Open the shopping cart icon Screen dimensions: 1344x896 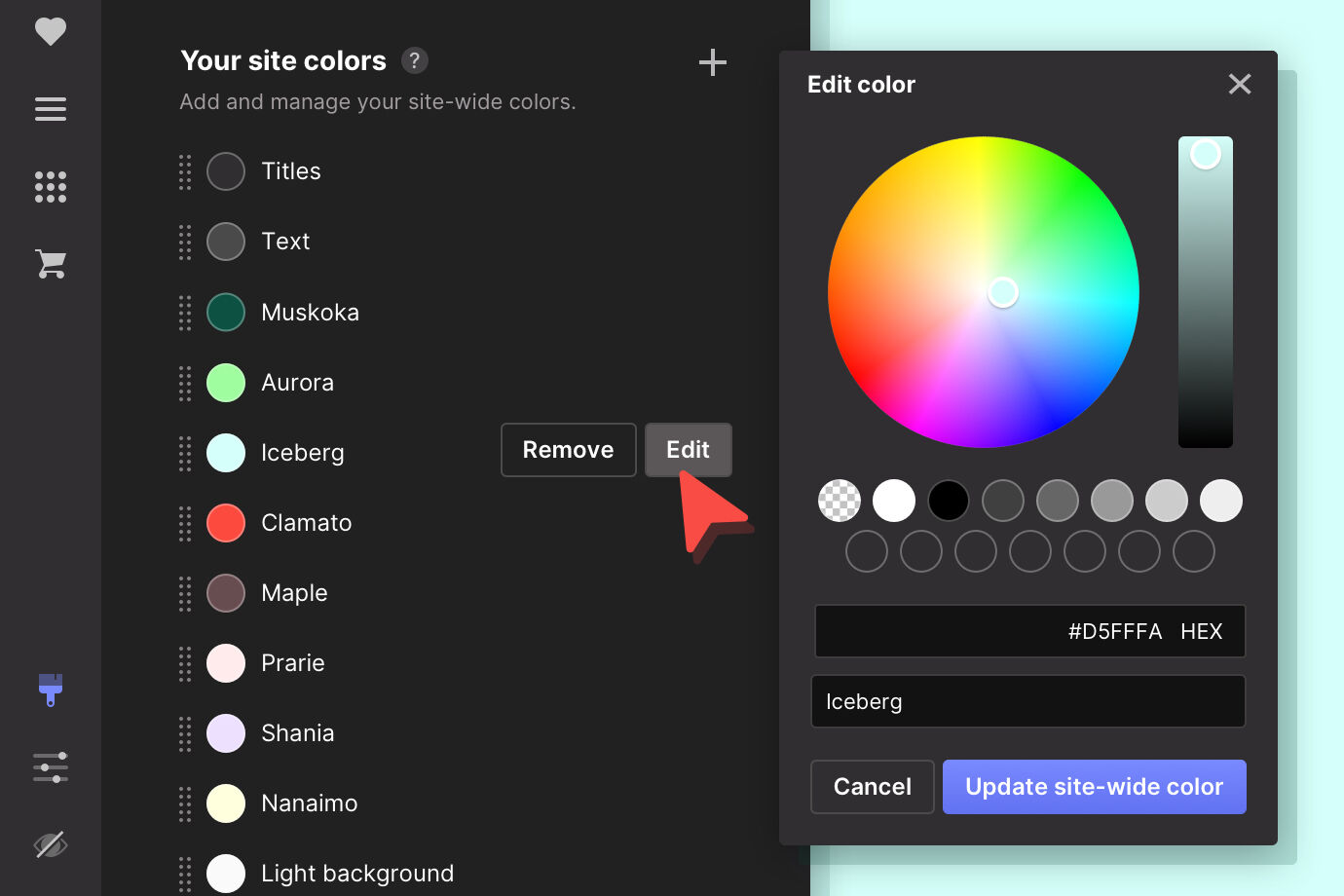[50, 264]
